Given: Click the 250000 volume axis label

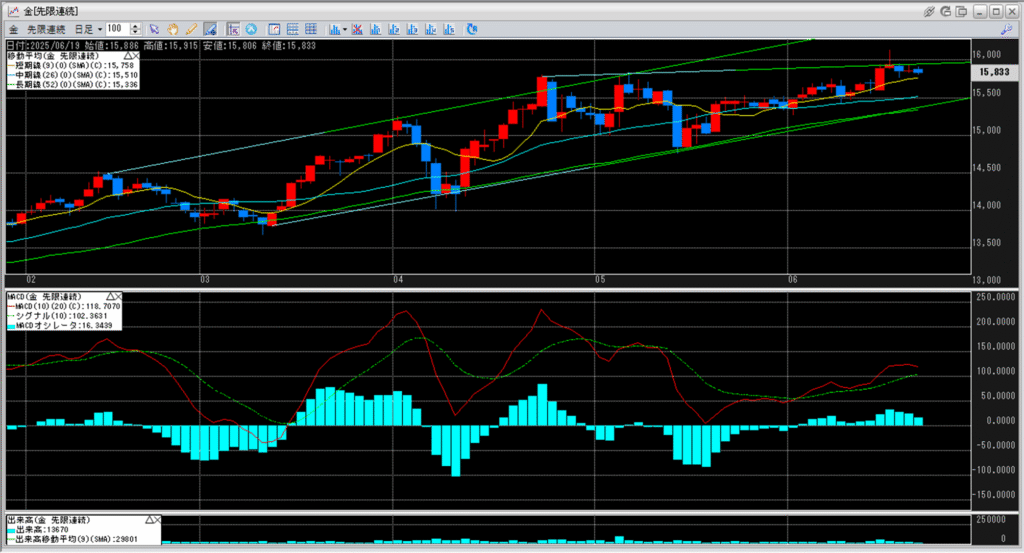Looking at the screenshot, I should pyautogui.click(x=991, y=520).
